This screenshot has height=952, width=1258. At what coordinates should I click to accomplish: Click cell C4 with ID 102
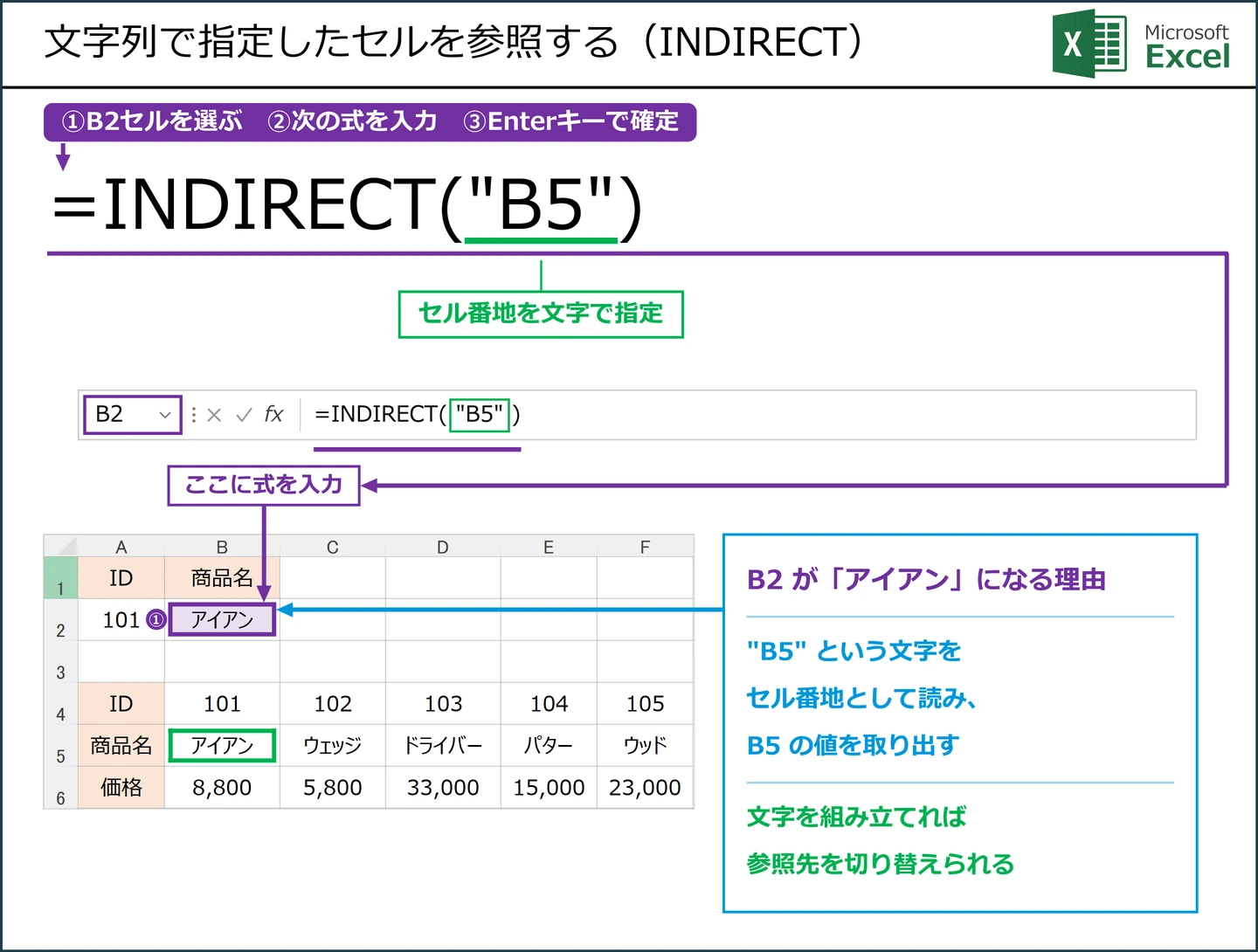pyautogui.click(x=332, y=704)
